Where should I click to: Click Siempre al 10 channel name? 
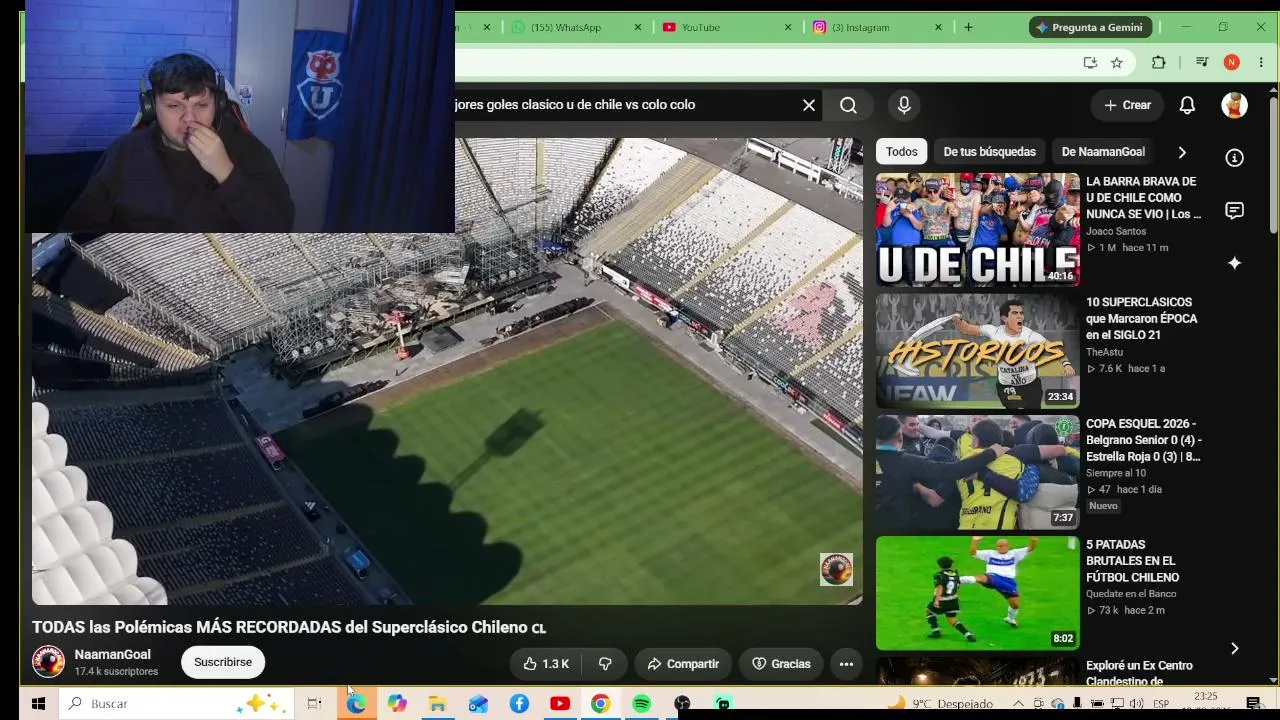coord(1116,473)
